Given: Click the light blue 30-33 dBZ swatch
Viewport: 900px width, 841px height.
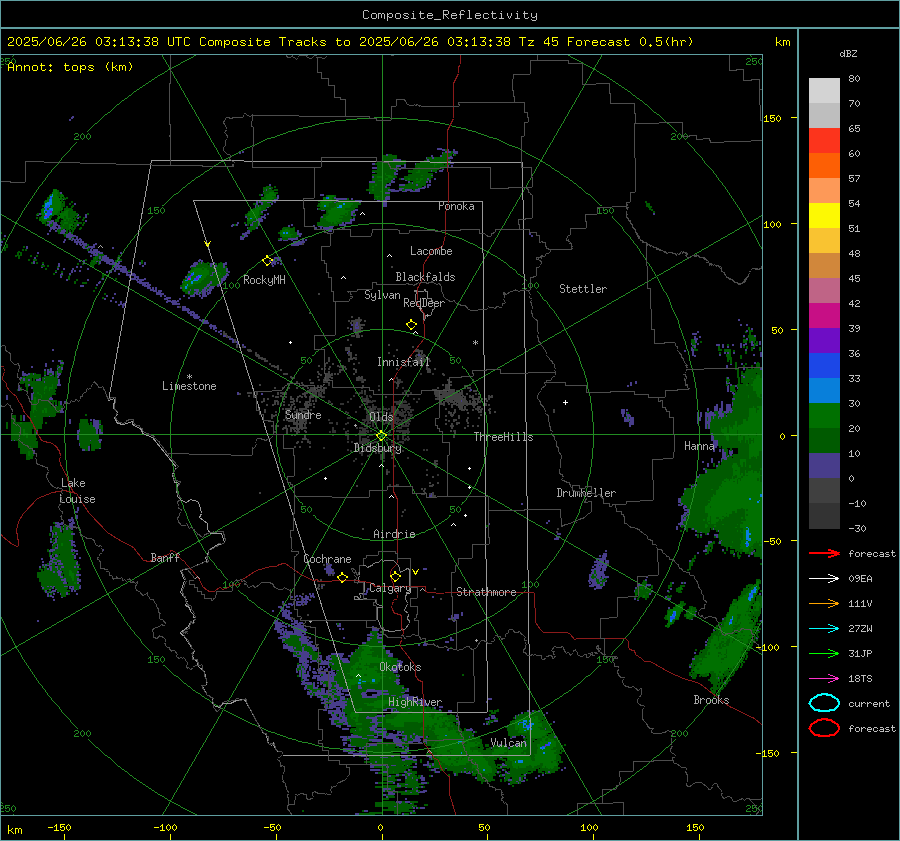Looking at the screenshot, I should 824,391.
